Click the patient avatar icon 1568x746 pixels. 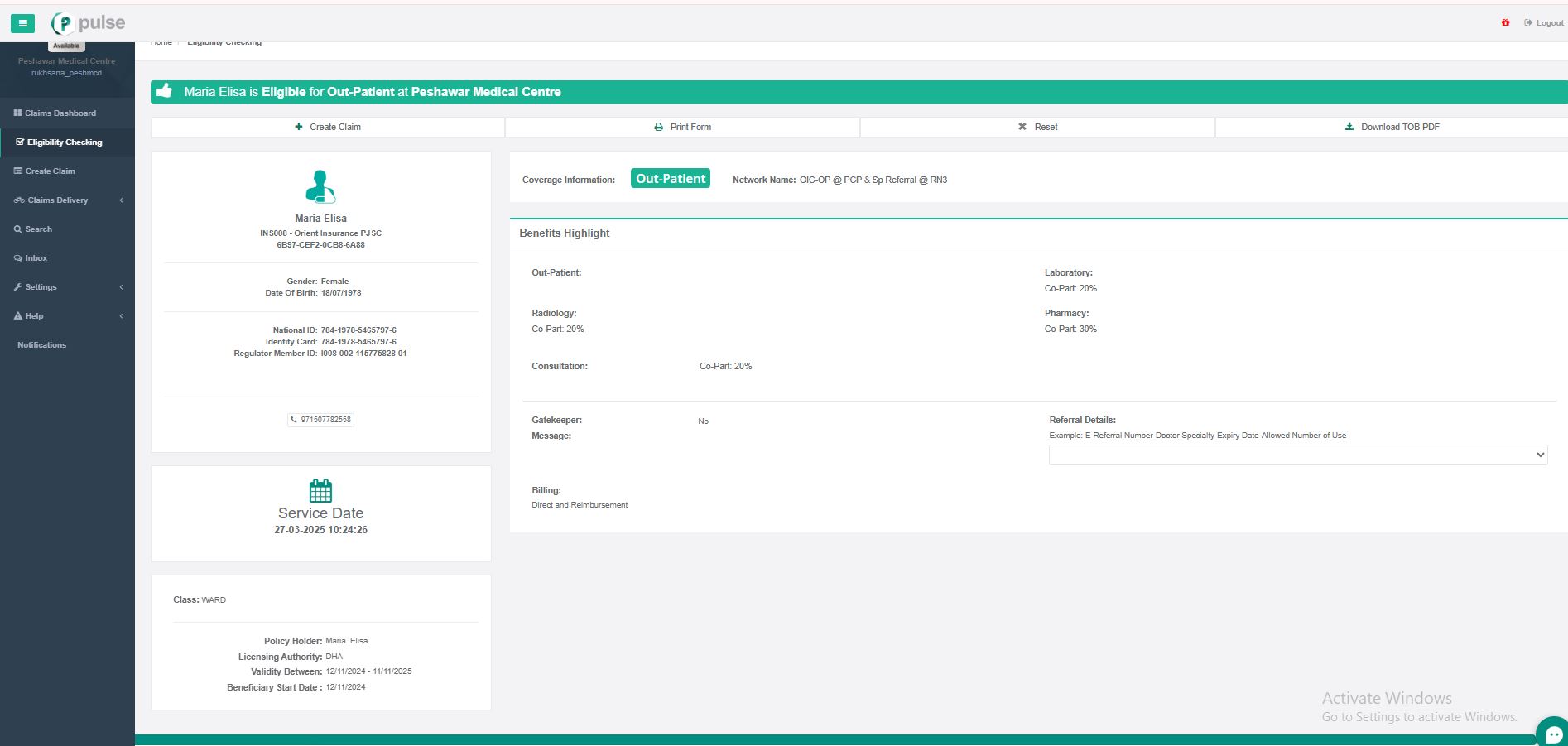(x=320, y=186)
